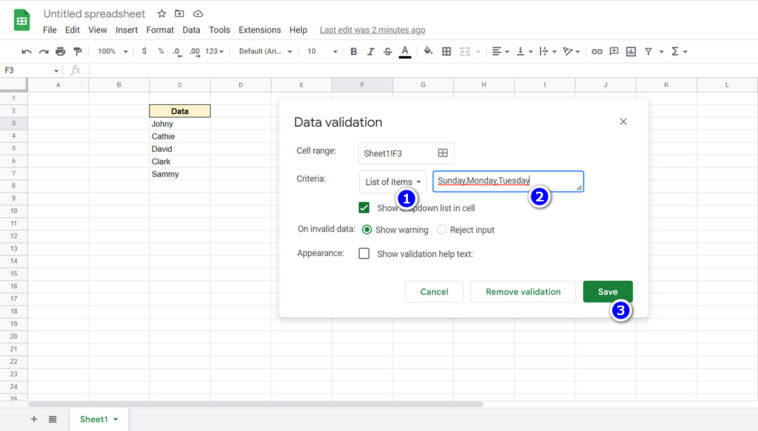Select the paint format tool
This screenshot has width=758, height=431.
point(77,51)
